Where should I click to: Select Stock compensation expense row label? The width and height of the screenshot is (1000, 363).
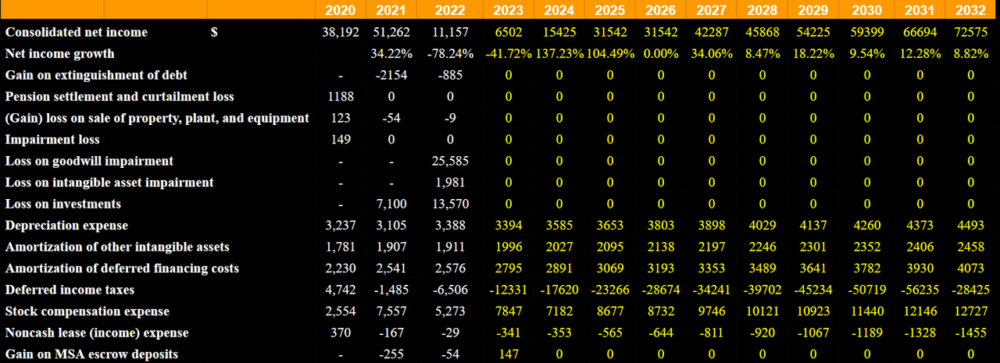[x=87, y=311]
